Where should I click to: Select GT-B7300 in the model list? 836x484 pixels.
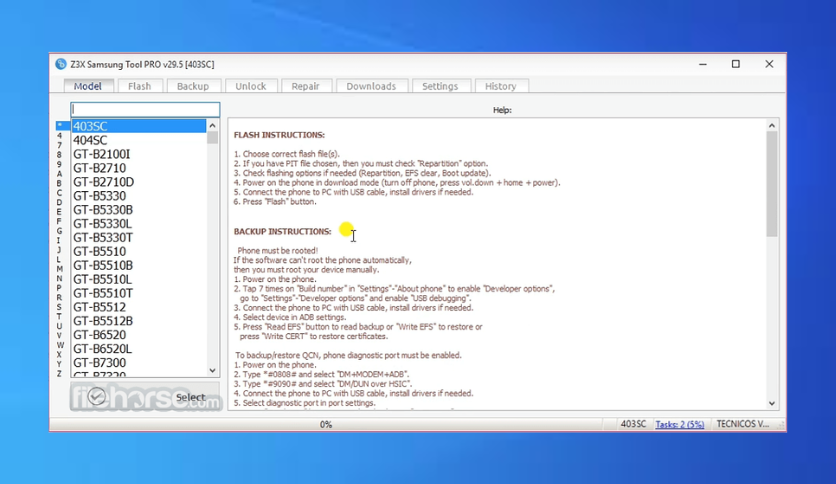pos(139,362)
